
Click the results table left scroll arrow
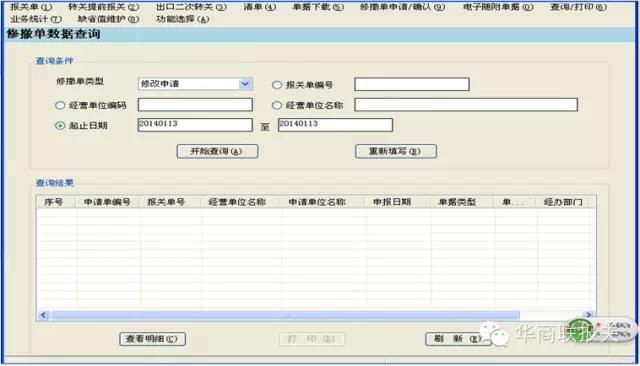coord(43,315)
